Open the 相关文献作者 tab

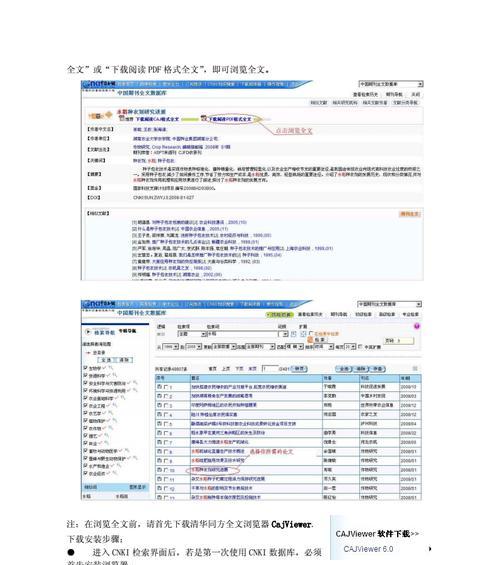(x=375, y=103)
